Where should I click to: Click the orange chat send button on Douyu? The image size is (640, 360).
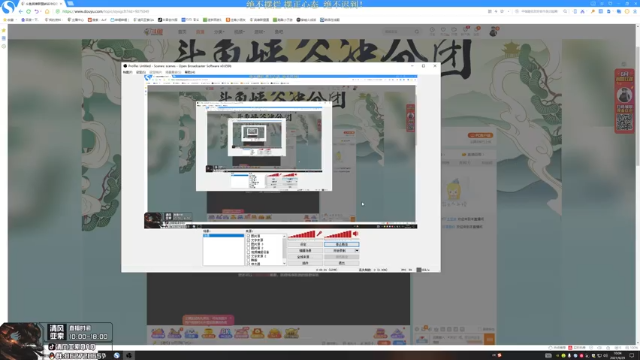[489, 339]
